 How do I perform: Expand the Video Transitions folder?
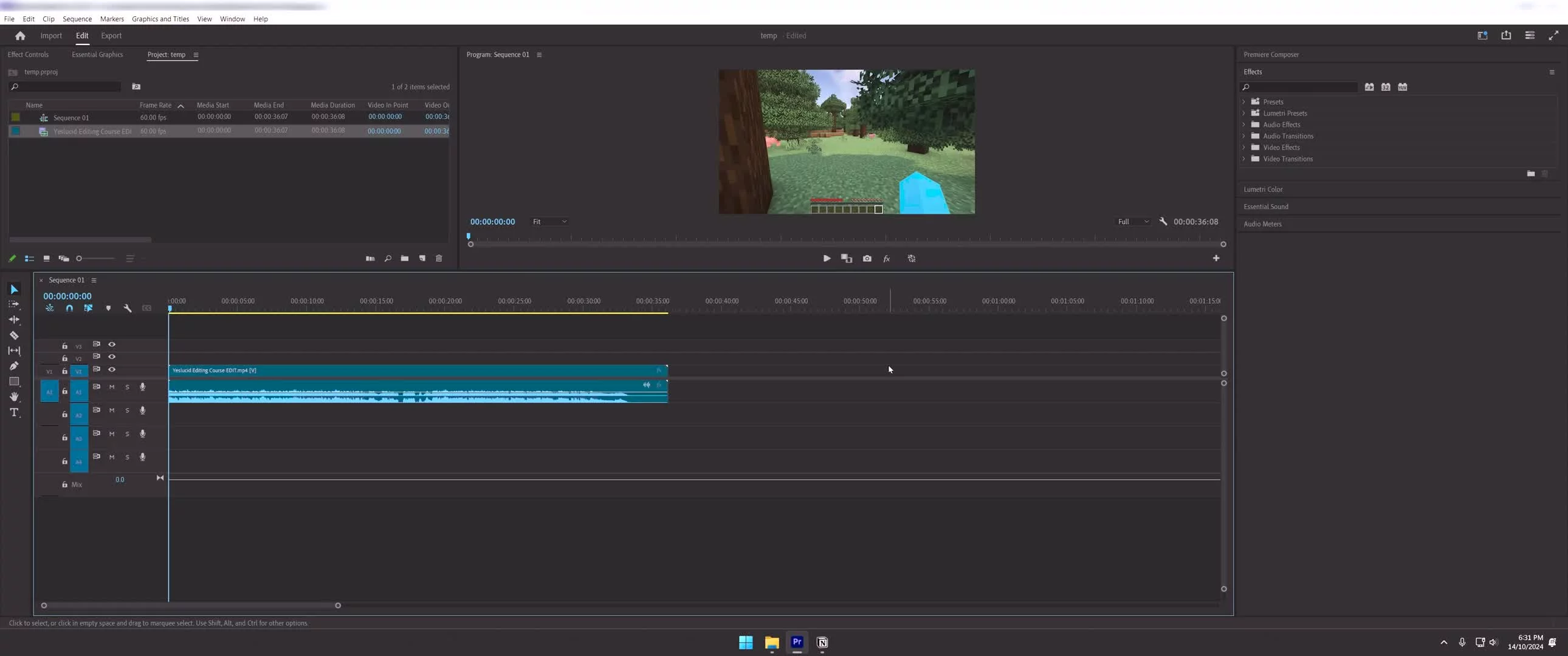click(1243, 159)
